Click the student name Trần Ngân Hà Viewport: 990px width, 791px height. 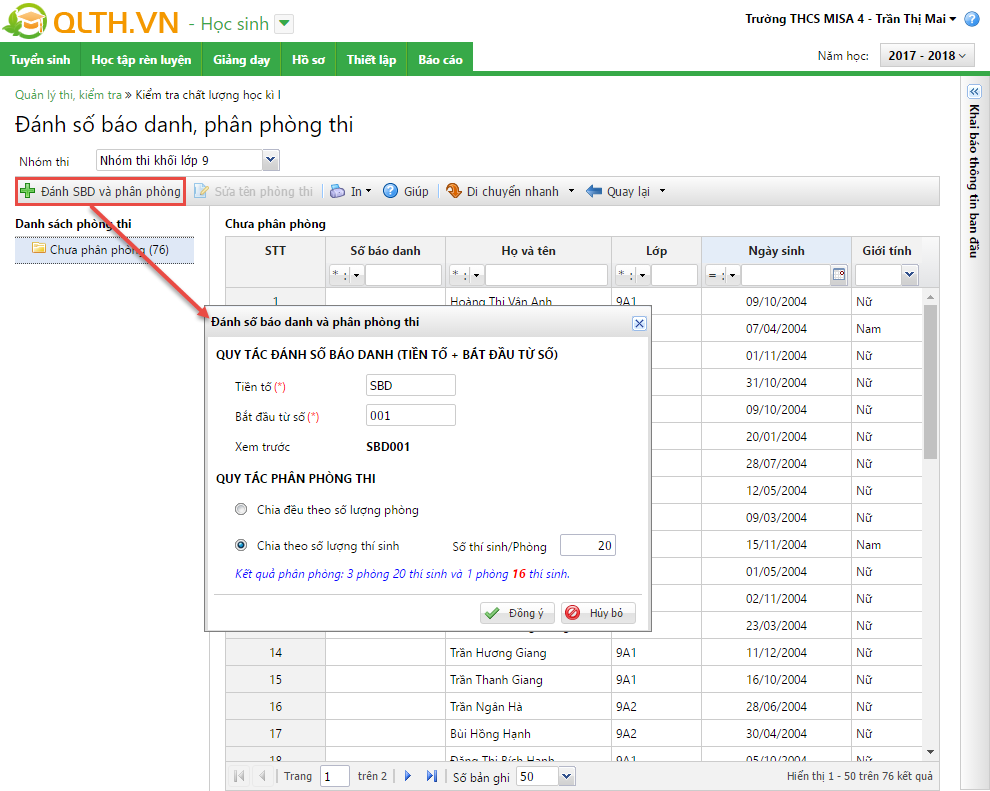pos(486,706)
